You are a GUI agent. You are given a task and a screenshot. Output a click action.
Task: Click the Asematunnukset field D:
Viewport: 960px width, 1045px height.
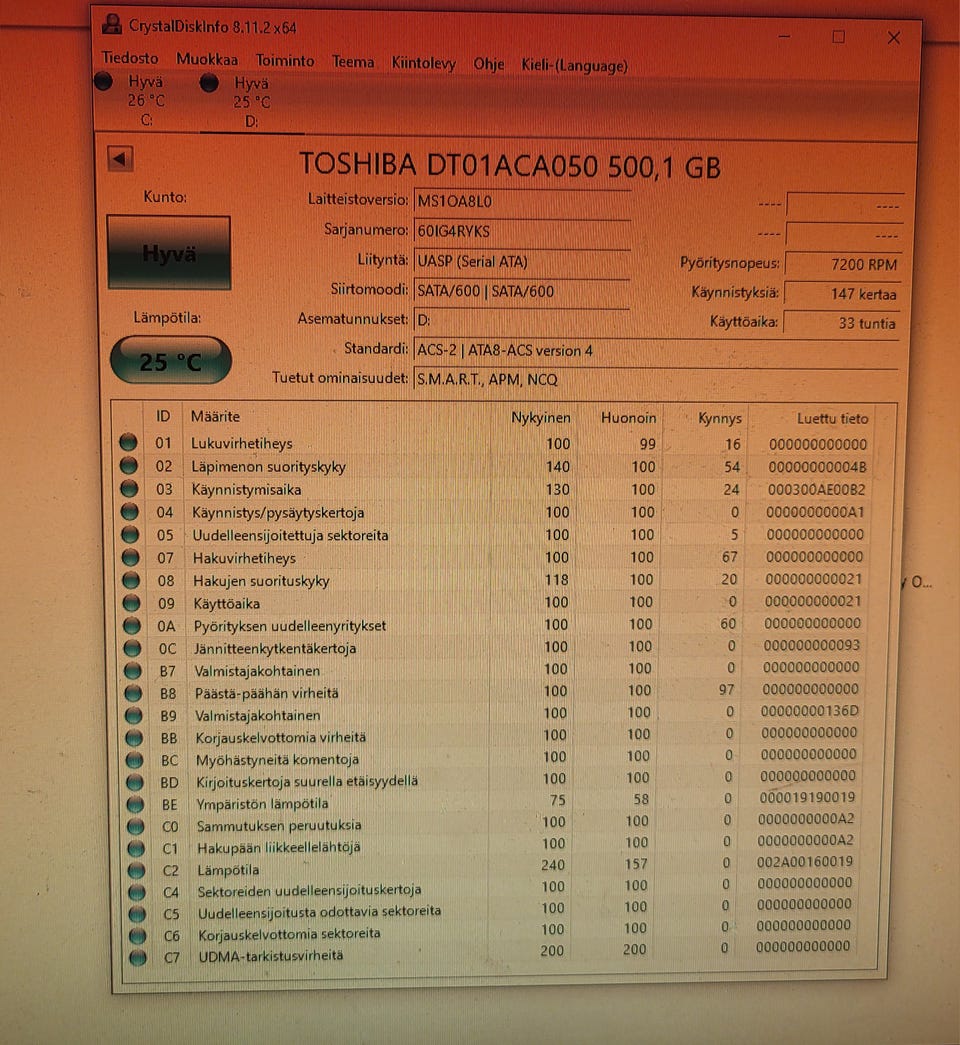[x=522, y=320]
